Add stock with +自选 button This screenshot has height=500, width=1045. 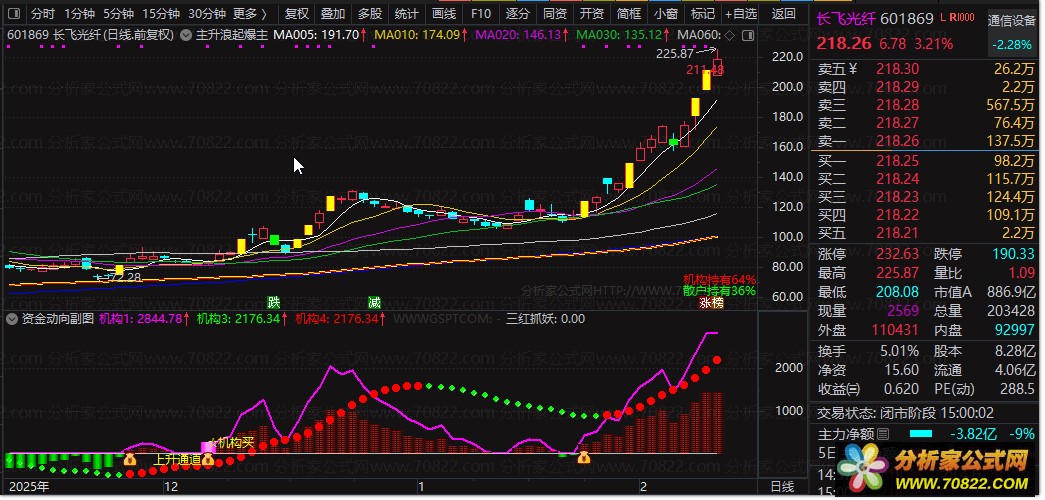coord(741,13)
